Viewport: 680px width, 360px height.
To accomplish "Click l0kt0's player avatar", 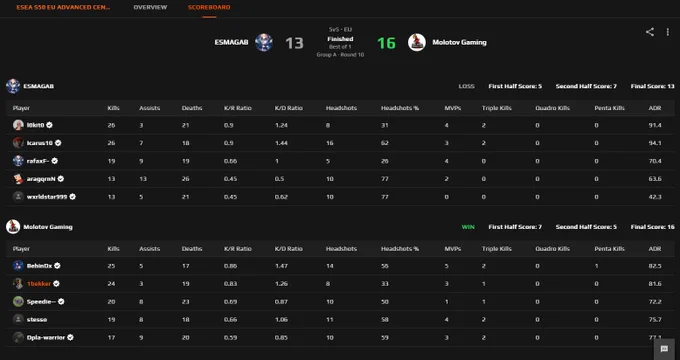I will coord(18,125).
